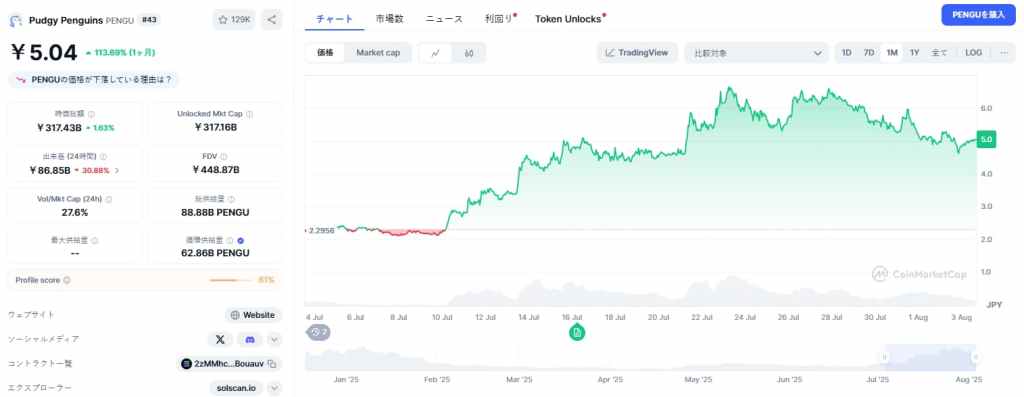Click the info icon beside Unlocked Mkt Cap
Image resolution: width=1024 pixels, height=397 pixels.
click(249, 114)
